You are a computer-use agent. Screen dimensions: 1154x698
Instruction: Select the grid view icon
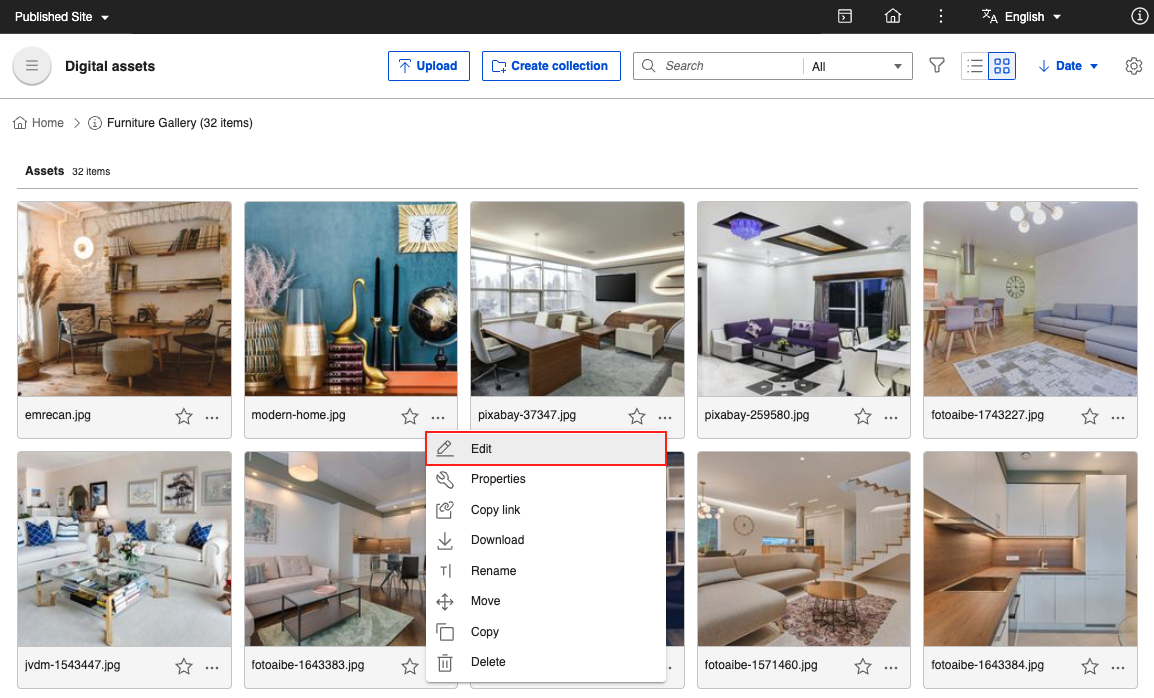(x=1000, y=65)
